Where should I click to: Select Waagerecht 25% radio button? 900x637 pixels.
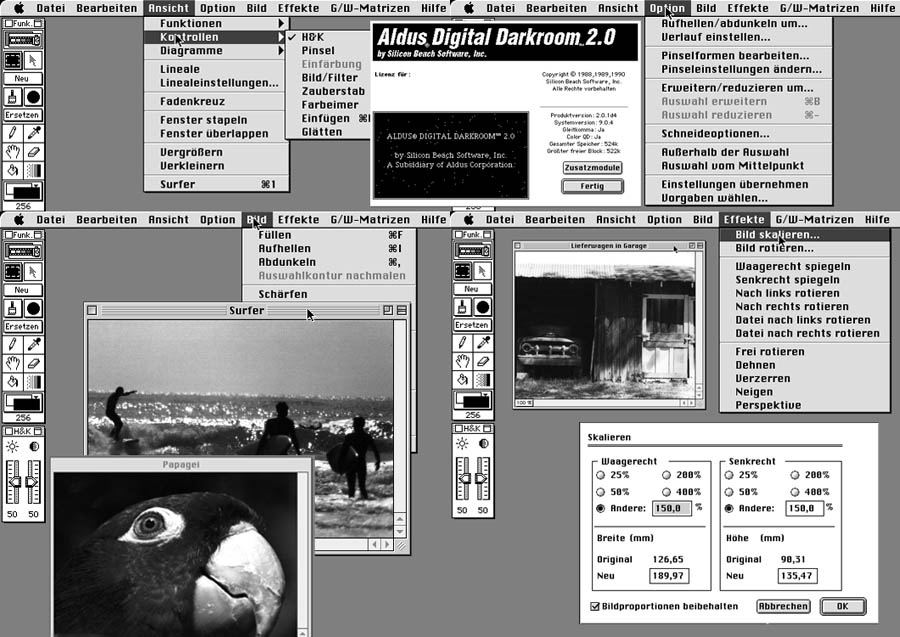pos(600,475)
